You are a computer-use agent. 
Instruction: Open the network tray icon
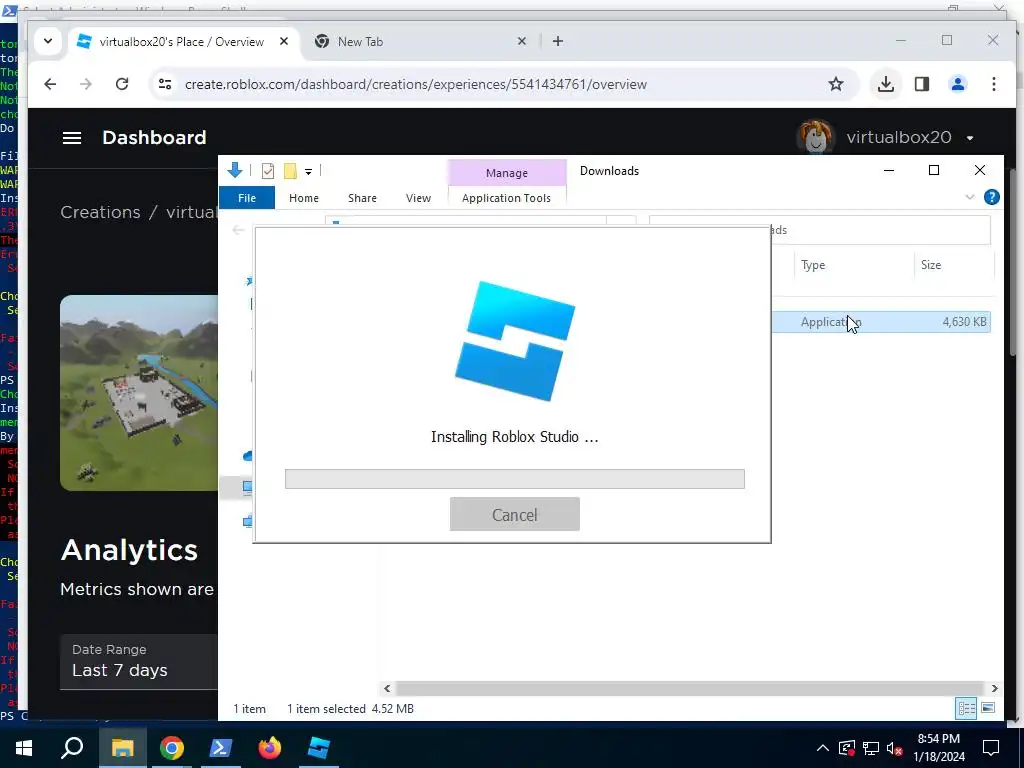coord(871,748)
